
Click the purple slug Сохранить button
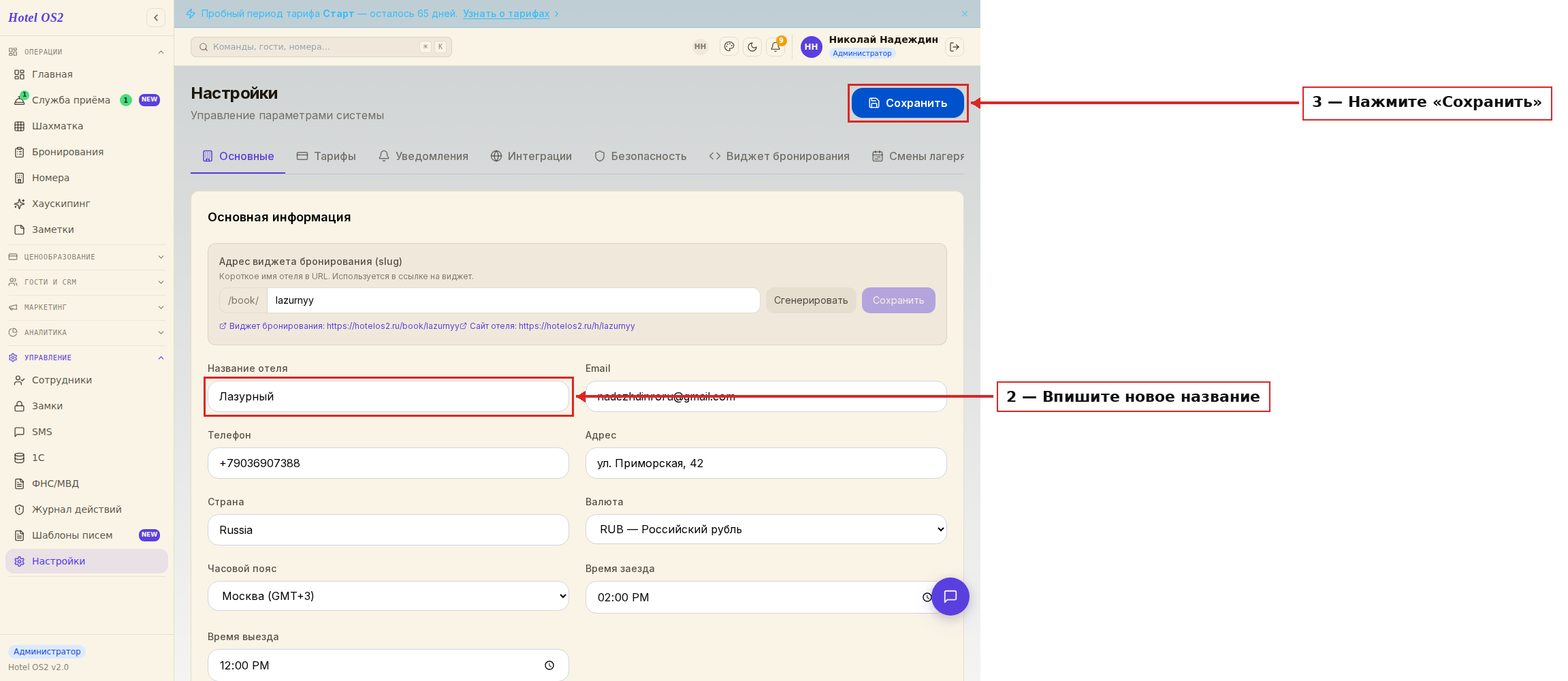[898, 300]
